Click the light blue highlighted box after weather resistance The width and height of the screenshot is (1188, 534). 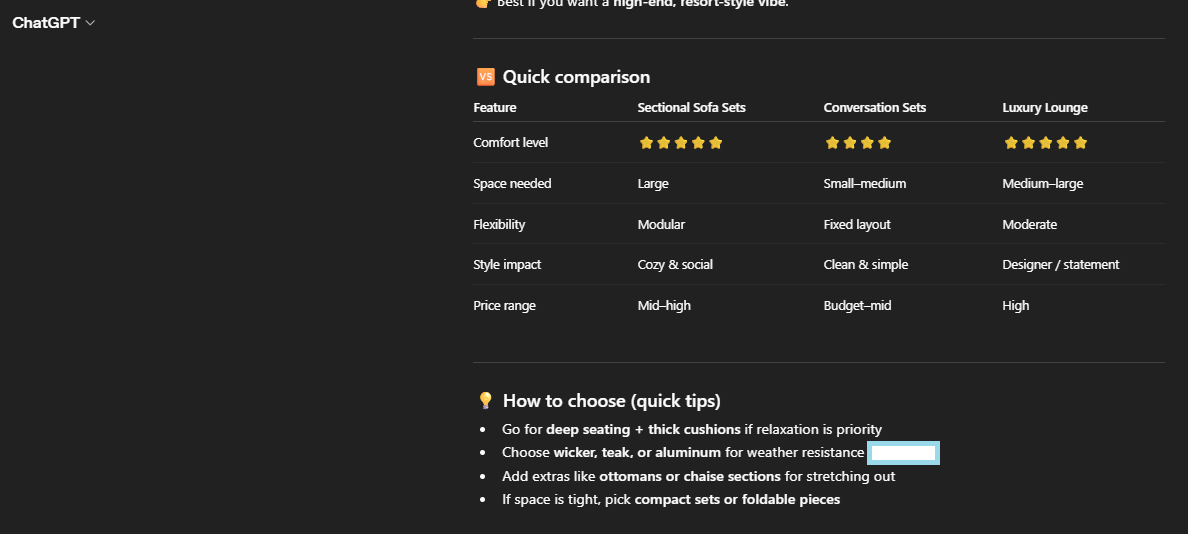903,453
